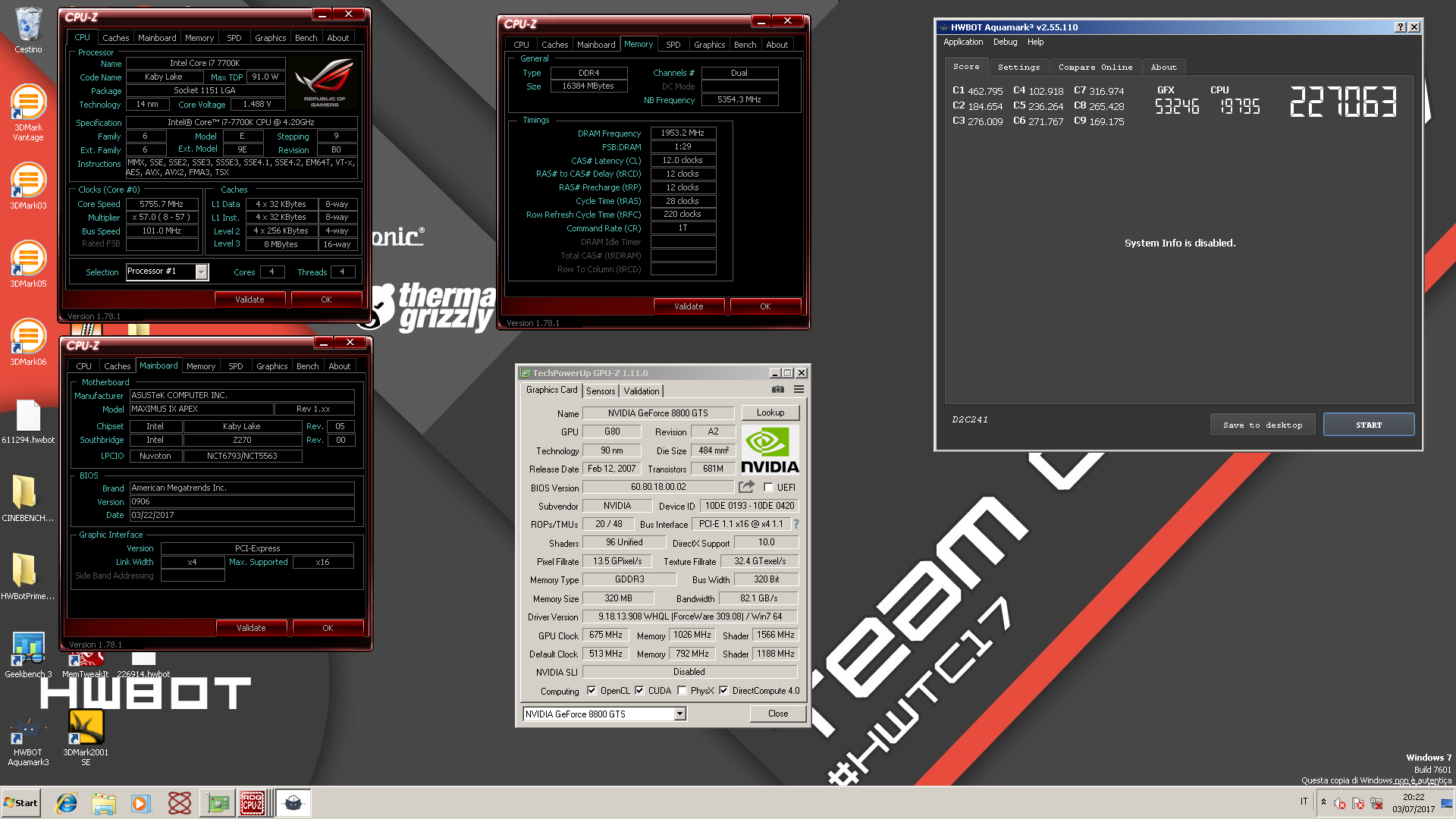Click Save to desktop in Aquamark
Image resolution: width=1456 pixels, height=819 pixels.
pyautogui.click(x=1262, y=425)
